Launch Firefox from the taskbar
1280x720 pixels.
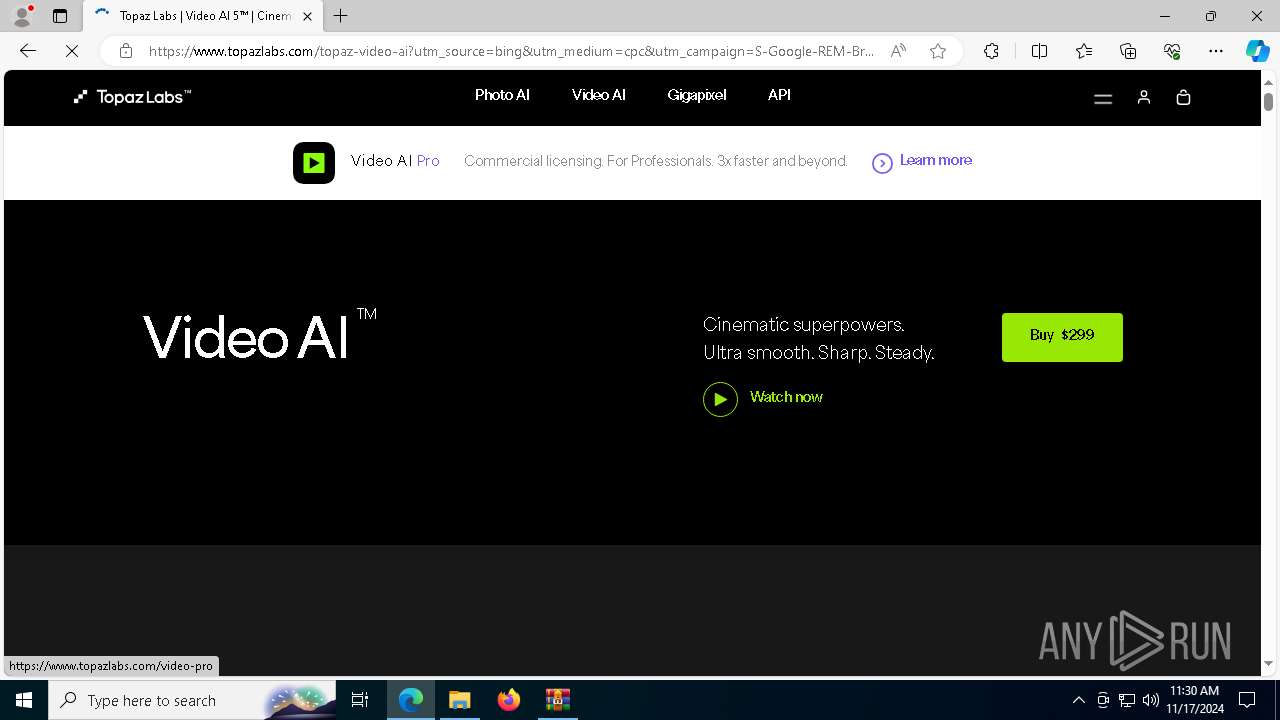coord(509,700)
